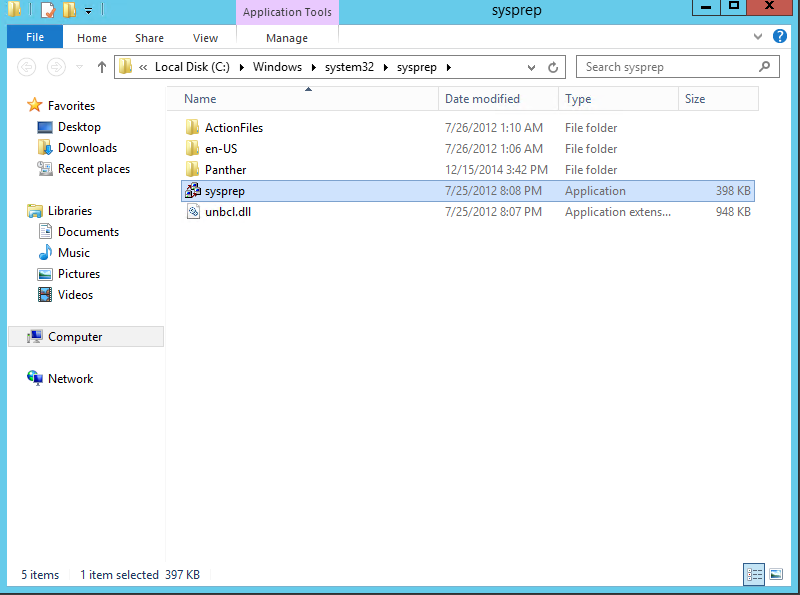The width and height of the screenshot is (800, 595).
Task: Open Recent places in Favorites
Action: click(x=93, y=169)
